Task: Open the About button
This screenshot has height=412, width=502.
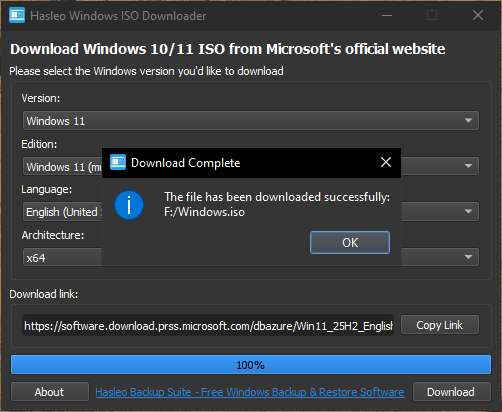Action: pos(50,392)
